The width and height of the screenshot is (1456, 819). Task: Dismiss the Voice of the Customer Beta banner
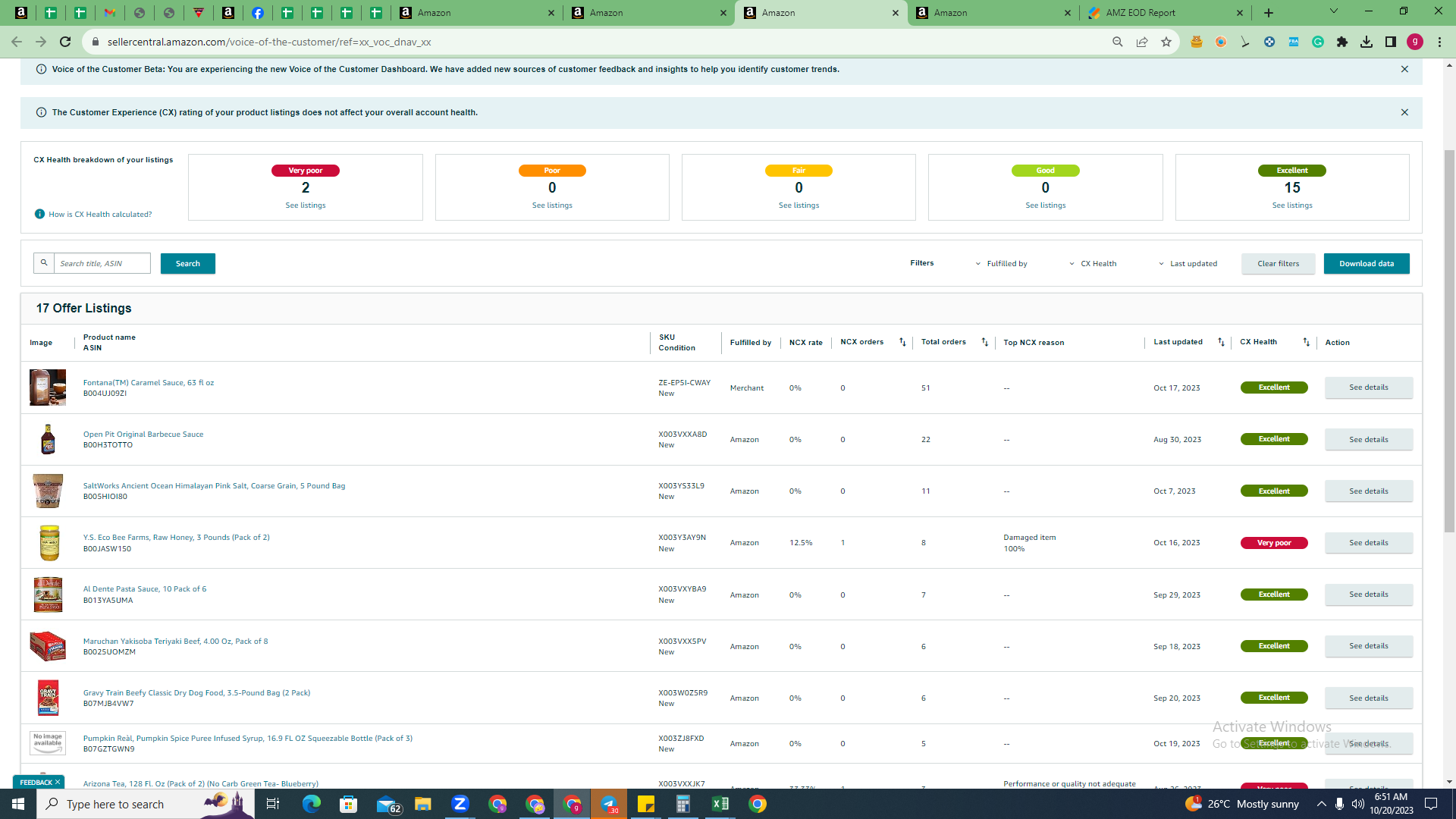1404,69
